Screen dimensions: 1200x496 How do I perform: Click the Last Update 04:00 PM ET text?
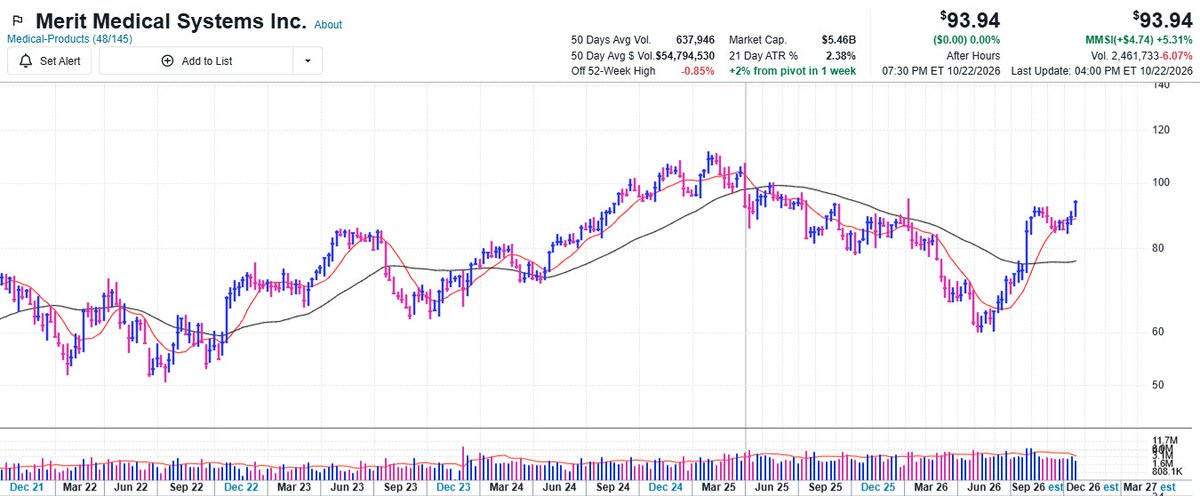[1102, 71]
